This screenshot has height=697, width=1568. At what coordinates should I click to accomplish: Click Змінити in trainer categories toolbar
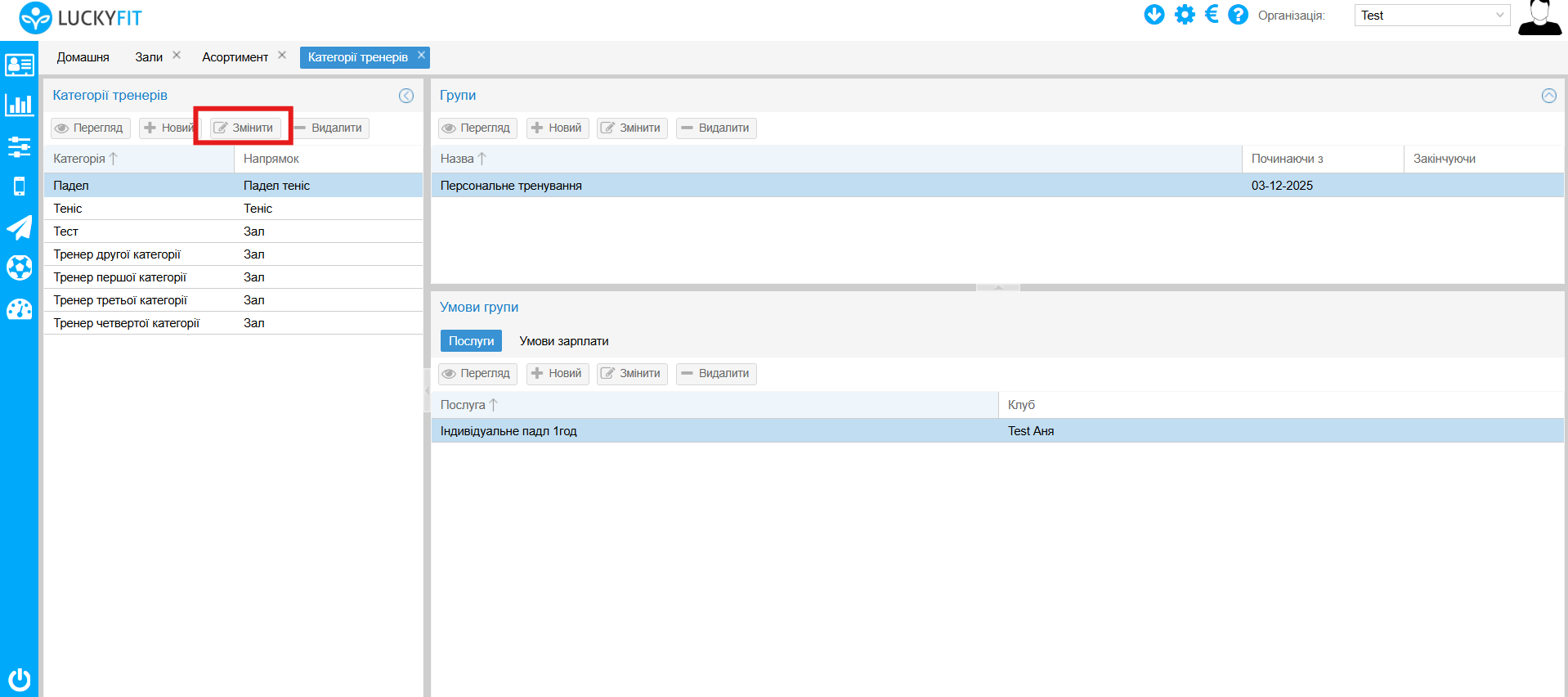(244, 128)
